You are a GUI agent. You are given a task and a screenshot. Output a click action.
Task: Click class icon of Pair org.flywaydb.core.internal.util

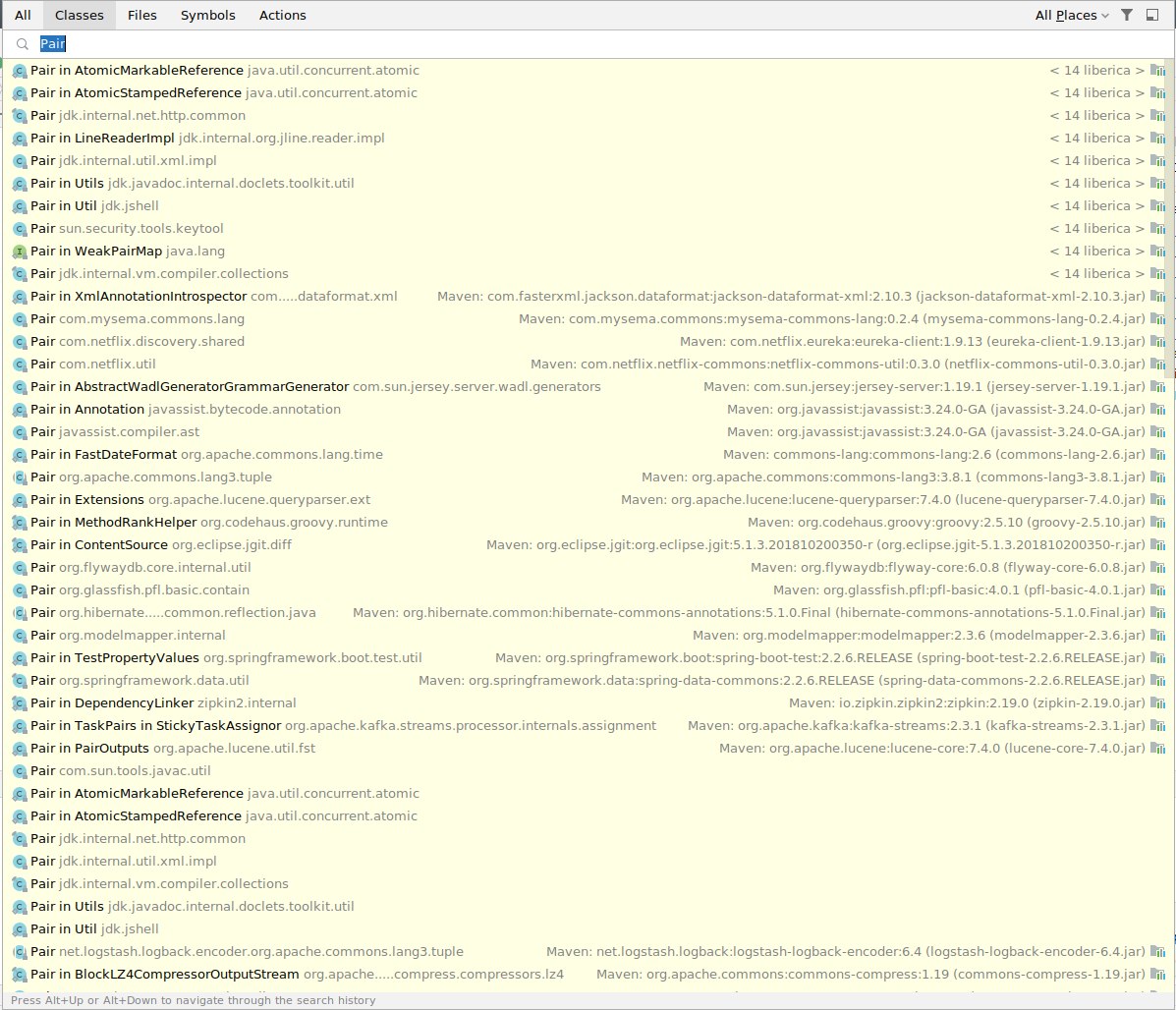tap(21, 568)
